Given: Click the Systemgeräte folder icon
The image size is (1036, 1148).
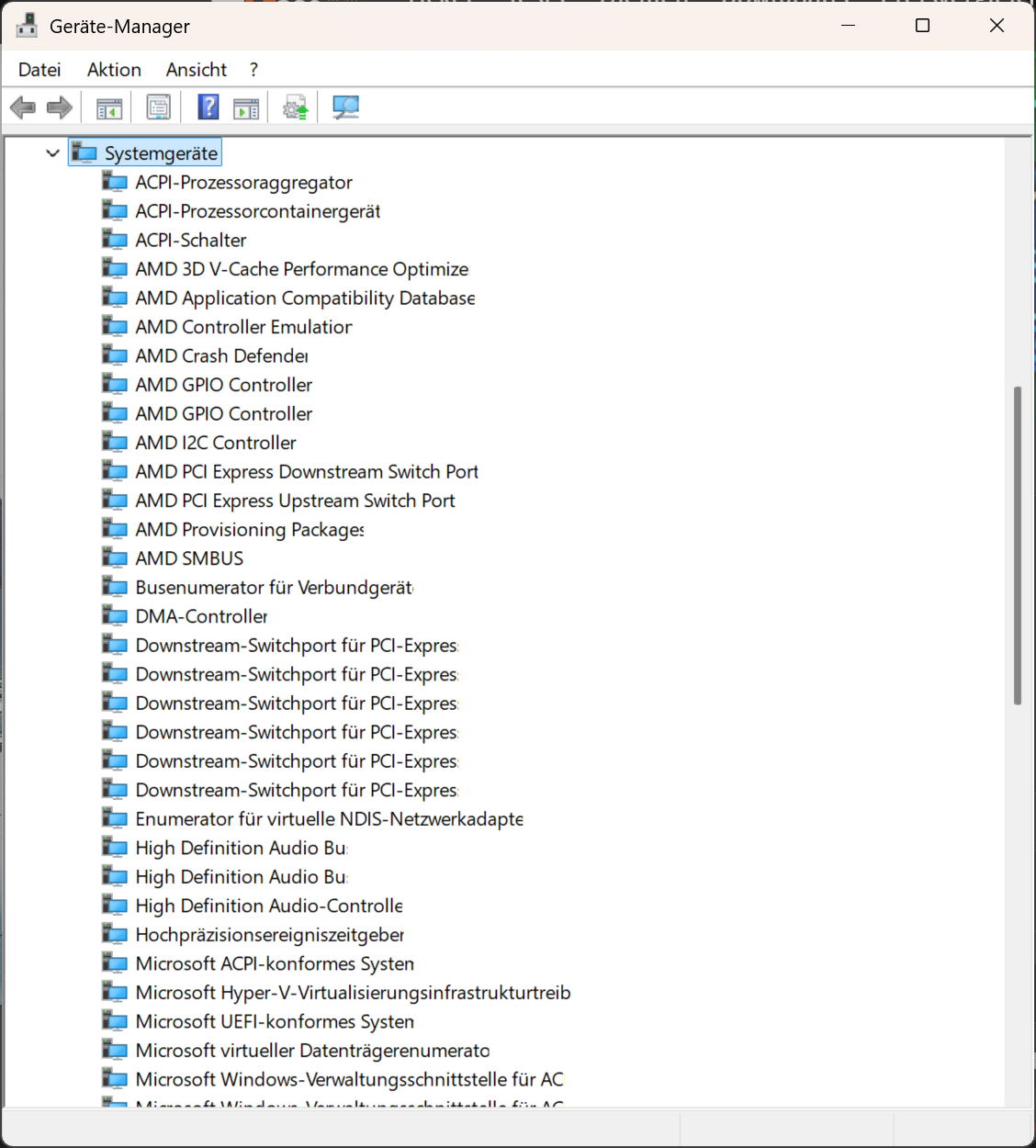Looking at the screenshot, I should tap(84, 153).
